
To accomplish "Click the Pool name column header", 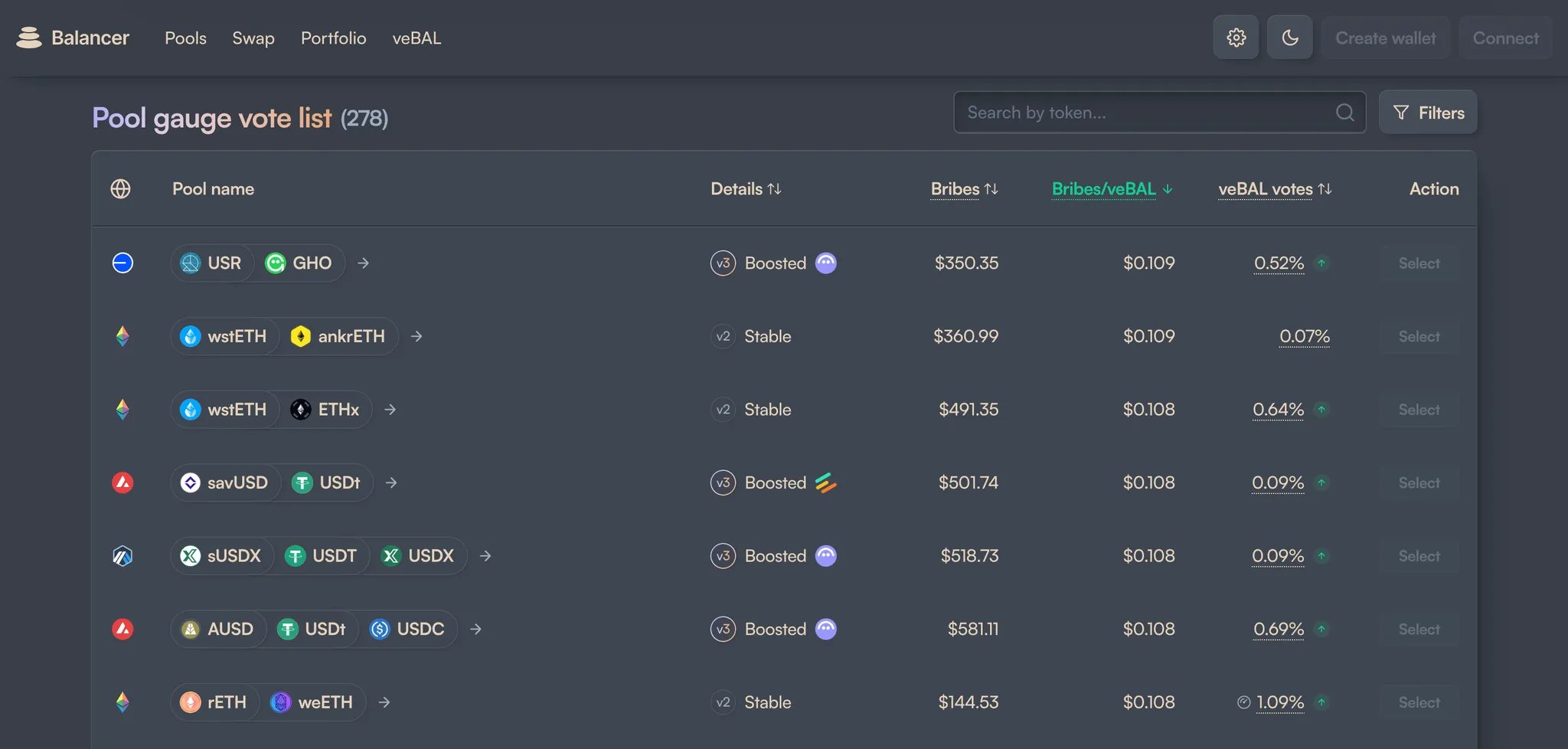I will [213, 188].
